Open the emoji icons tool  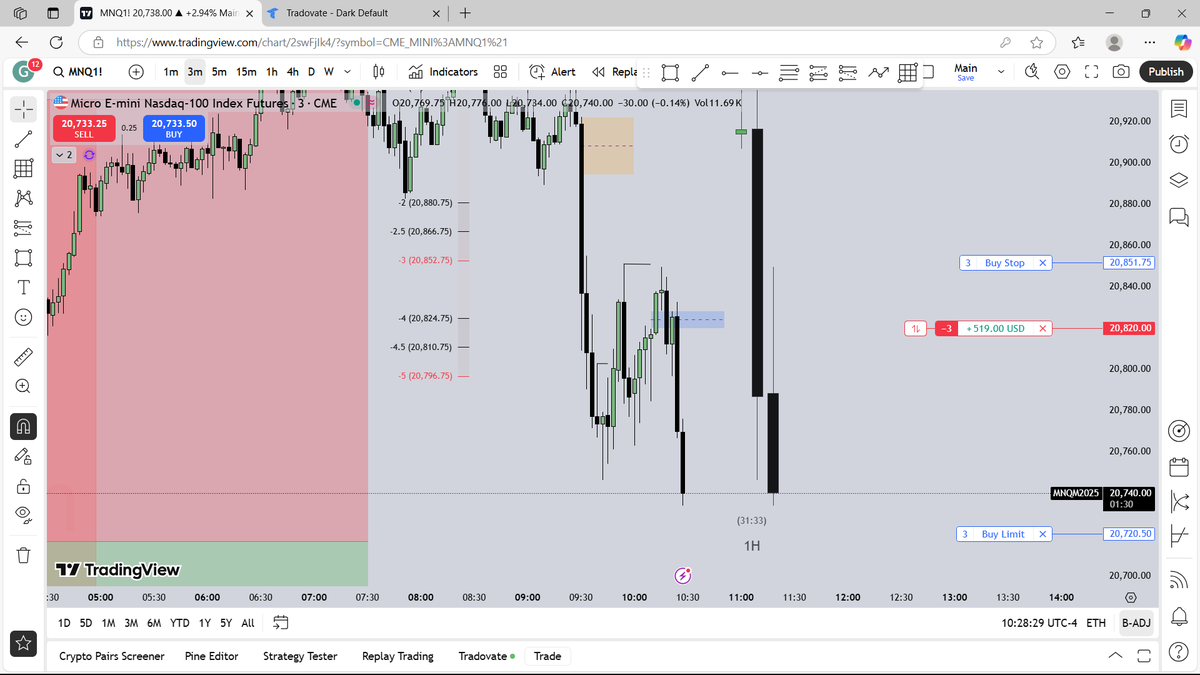pos(25,317)
